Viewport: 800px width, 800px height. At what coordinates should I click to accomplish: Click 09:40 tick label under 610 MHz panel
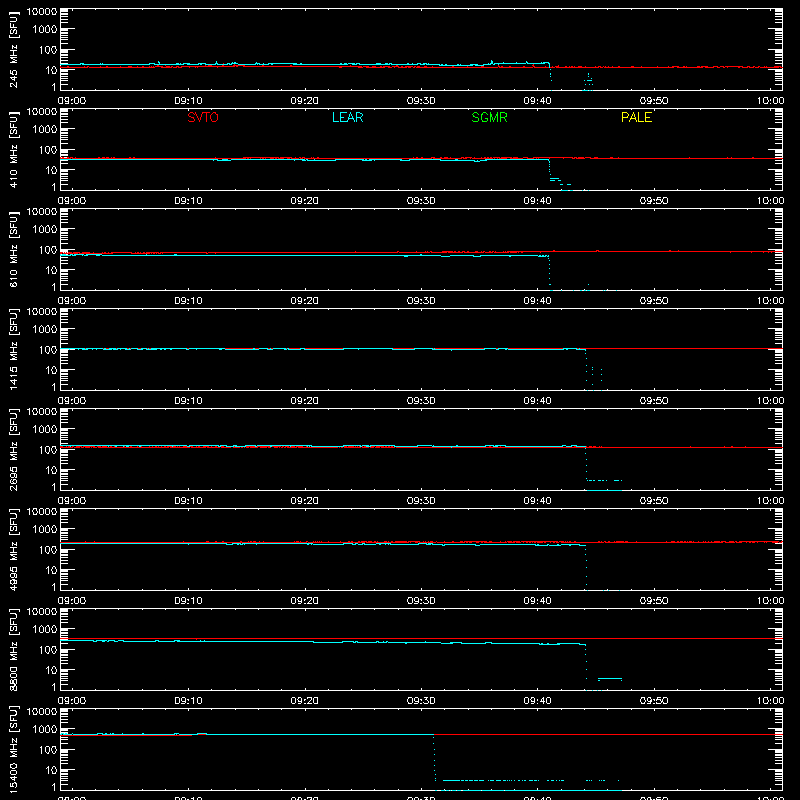(x=537, y=301)
